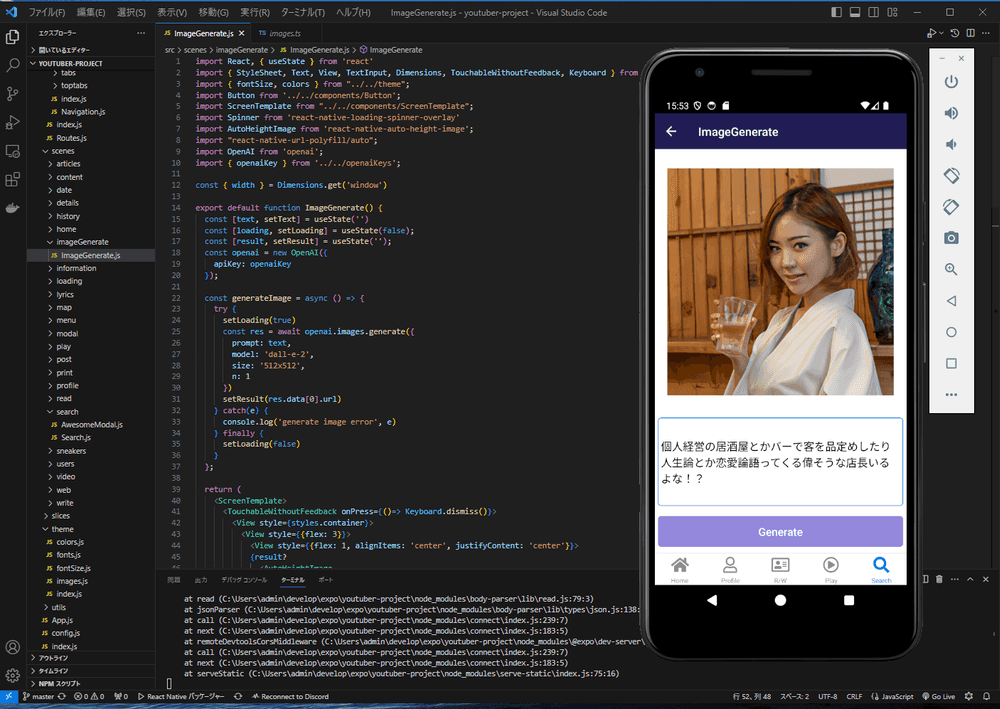Click emulator sidebar back triangle
The image size is (1000, 709).
coord(951,301)
